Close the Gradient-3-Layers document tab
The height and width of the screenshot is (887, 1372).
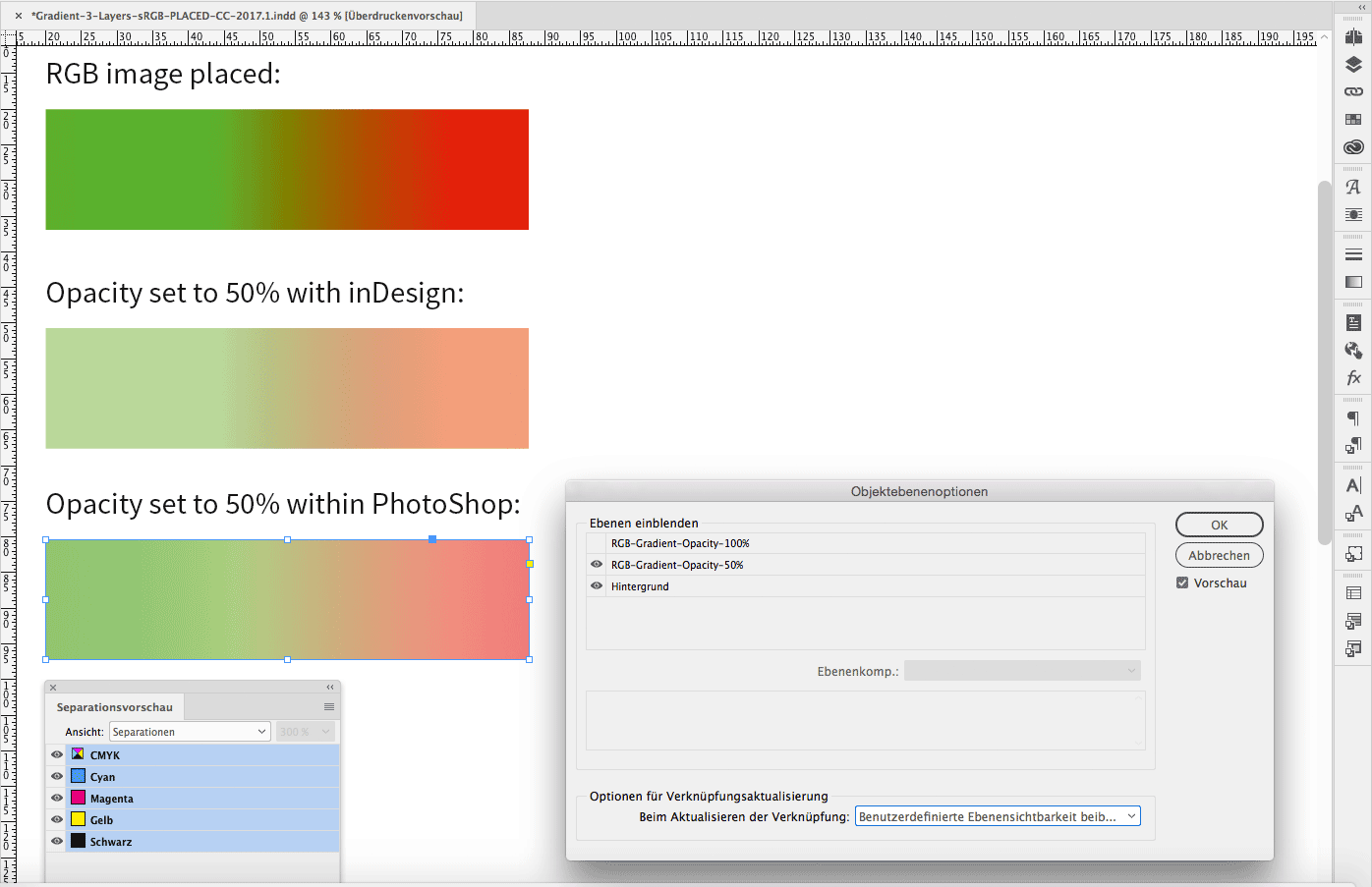[19, 16]
